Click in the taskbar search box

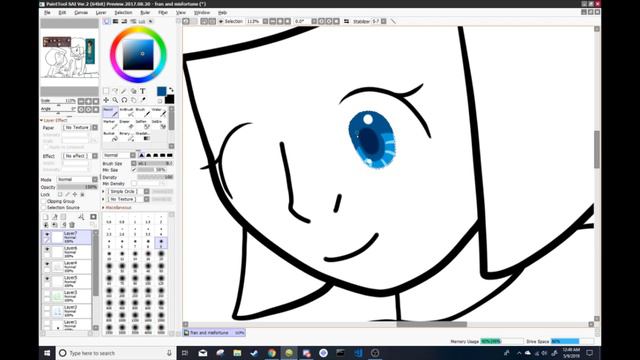tap(116, 353)
